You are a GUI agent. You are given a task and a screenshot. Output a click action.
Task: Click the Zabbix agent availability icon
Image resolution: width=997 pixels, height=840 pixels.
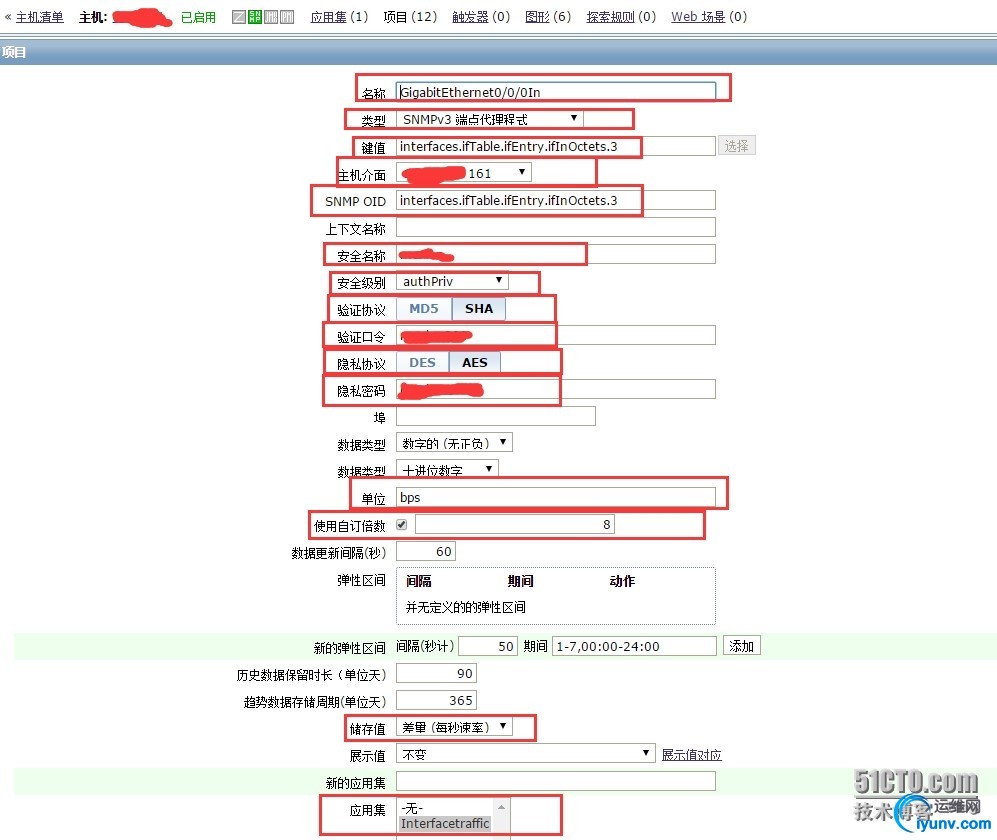pos(239,17)
